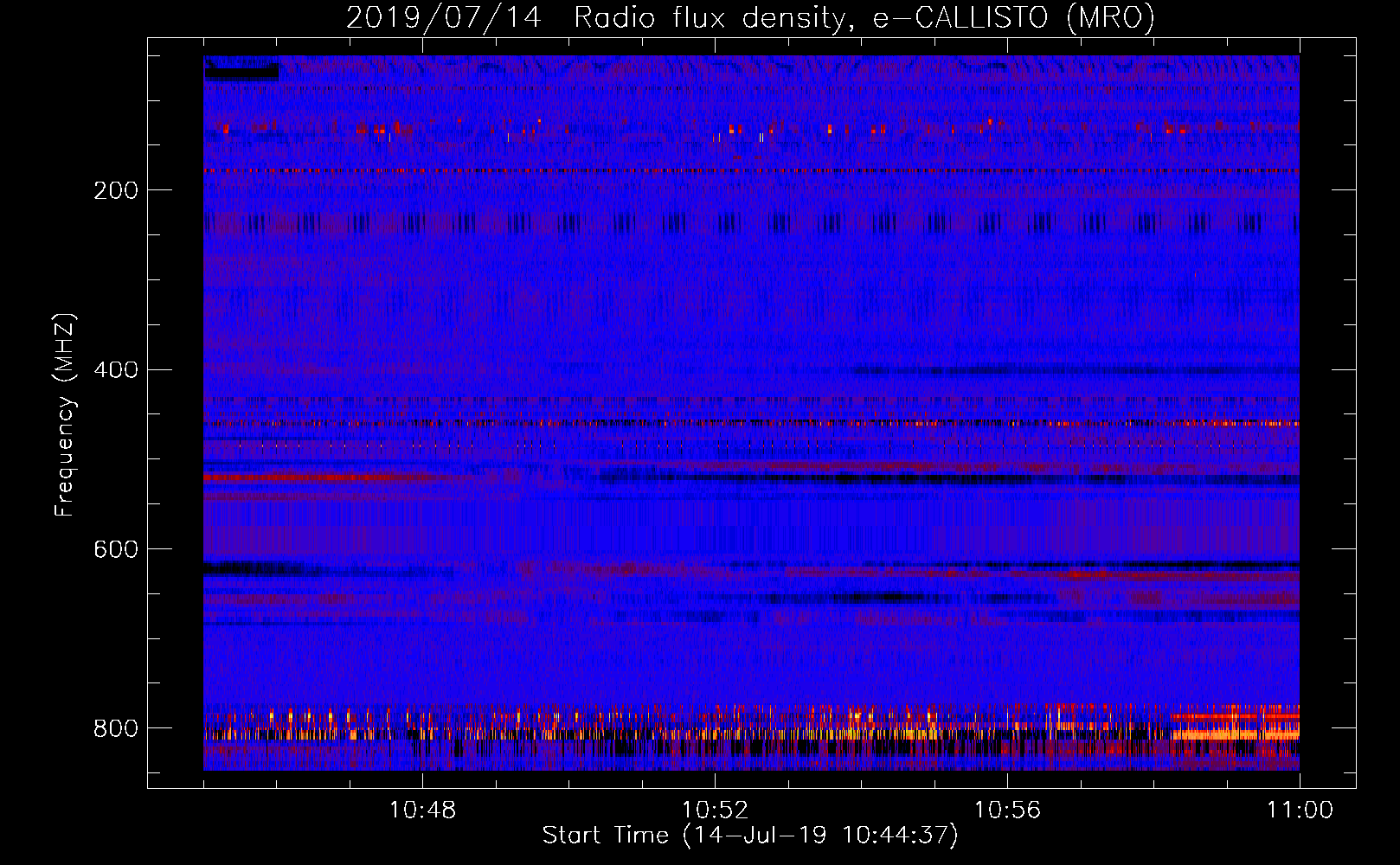Click the 600 frequency tick label
This screenshot has width=1400, height=865.
116,549
